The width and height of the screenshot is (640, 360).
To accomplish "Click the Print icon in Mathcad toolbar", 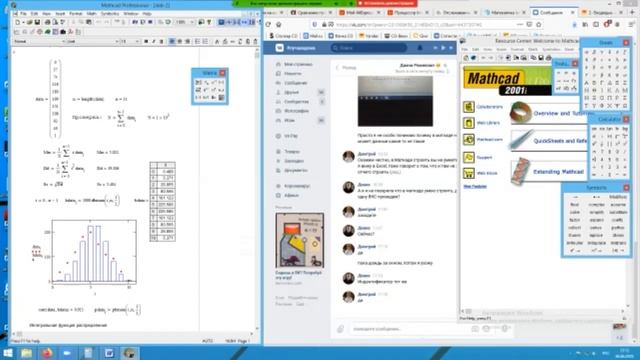I will pos(47,22).
